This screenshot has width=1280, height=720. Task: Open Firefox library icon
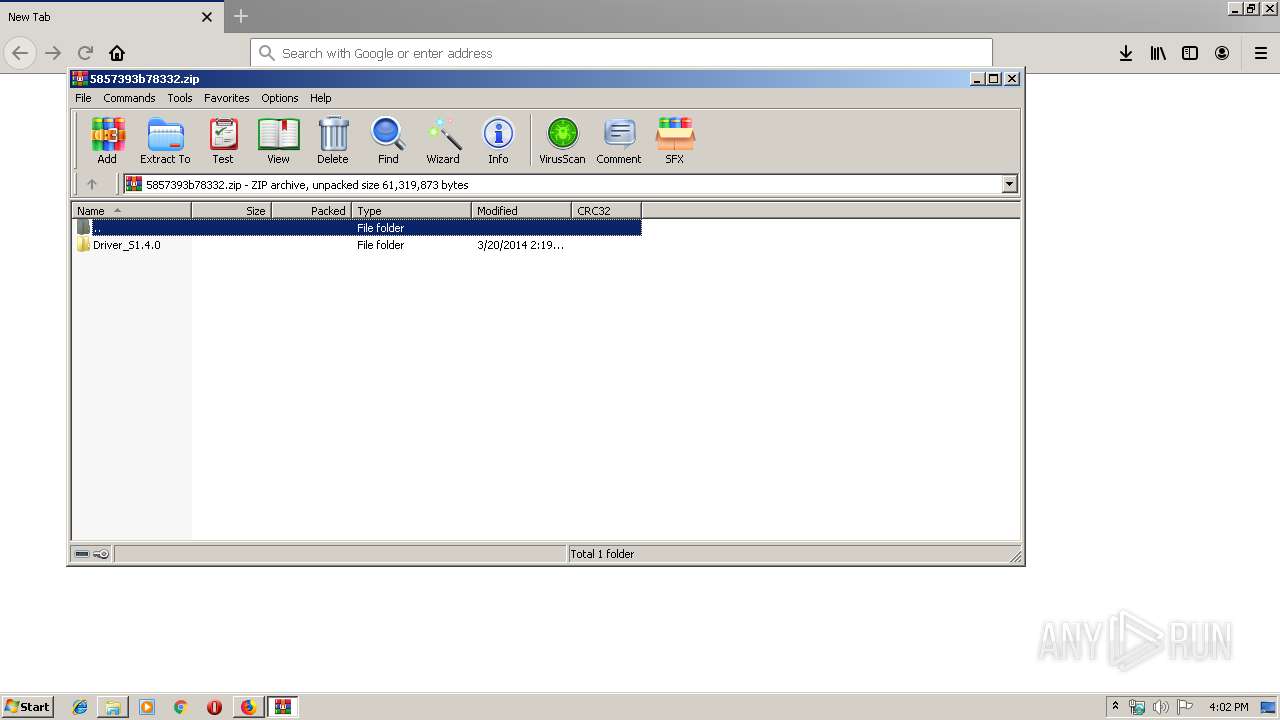pos(1158,53)
